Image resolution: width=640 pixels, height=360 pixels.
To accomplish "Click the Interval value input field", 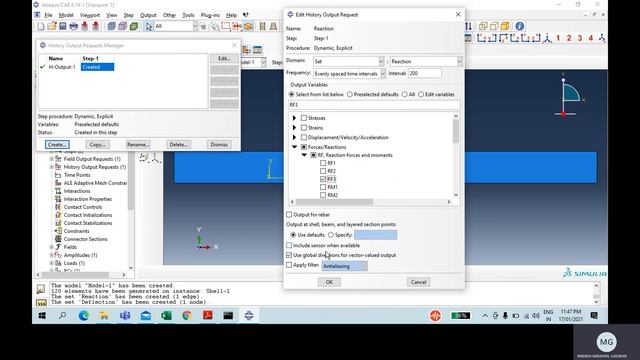I will [x=425, y=73].
